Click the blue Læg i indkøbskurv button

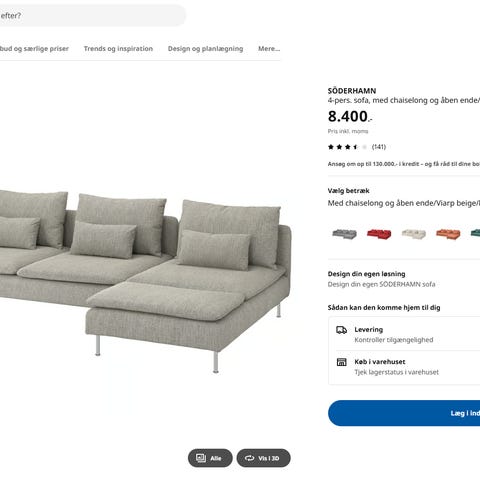tap(404, 413)
